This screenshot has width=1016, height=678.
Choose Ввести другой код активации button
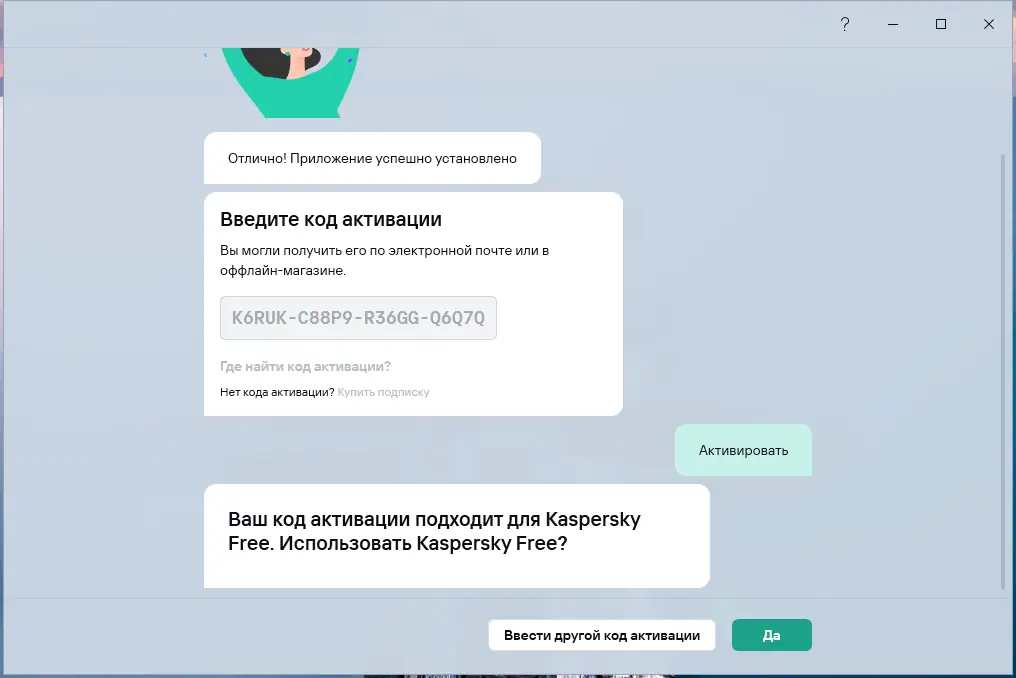pyautogui.click(x=602, y=635)
